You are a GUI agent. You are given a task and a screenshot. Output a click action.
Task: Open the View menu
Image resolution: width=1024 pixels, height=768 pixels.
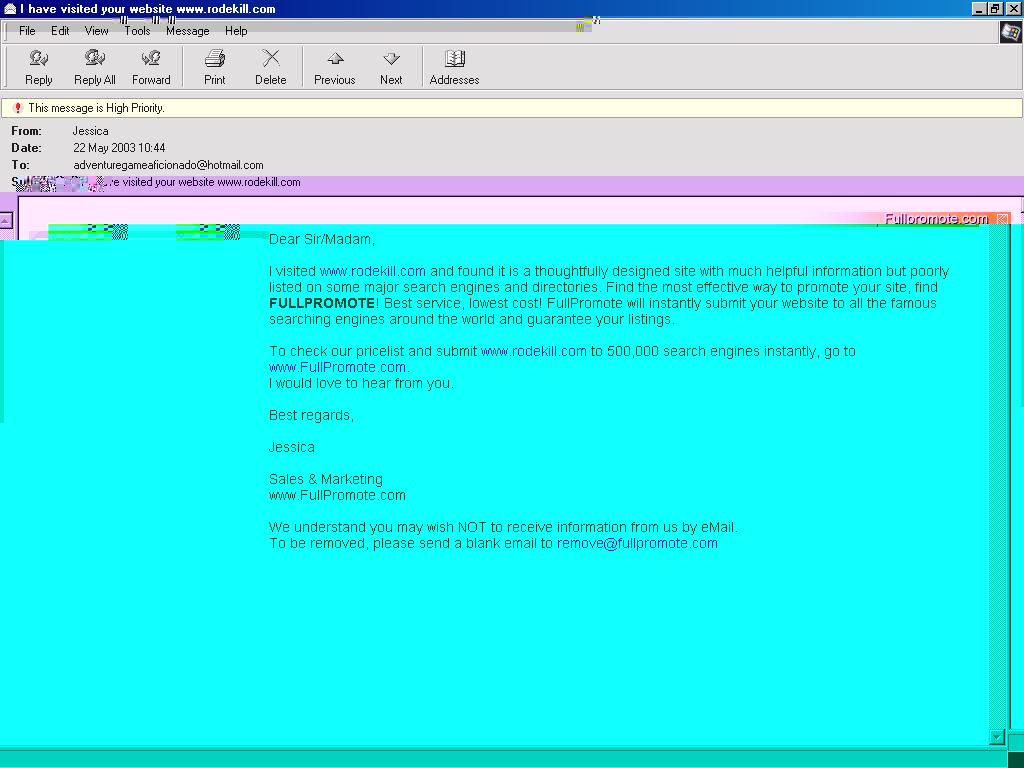click(x=97, y=31)
